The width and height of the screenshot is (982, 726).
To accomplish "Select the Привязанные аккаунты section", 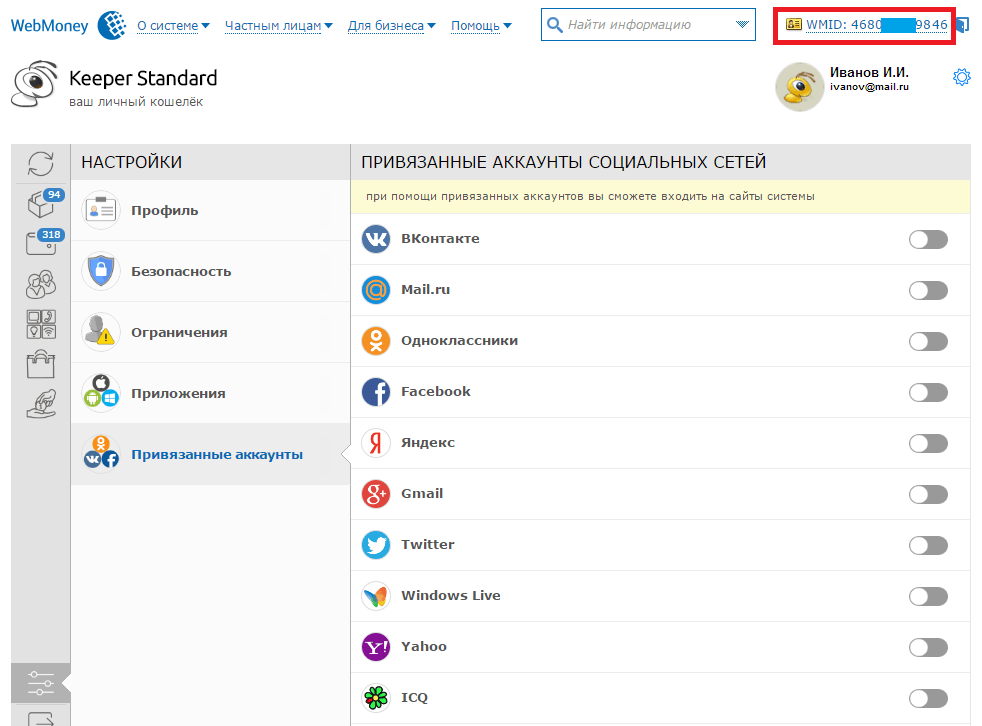I will (210, 454).
